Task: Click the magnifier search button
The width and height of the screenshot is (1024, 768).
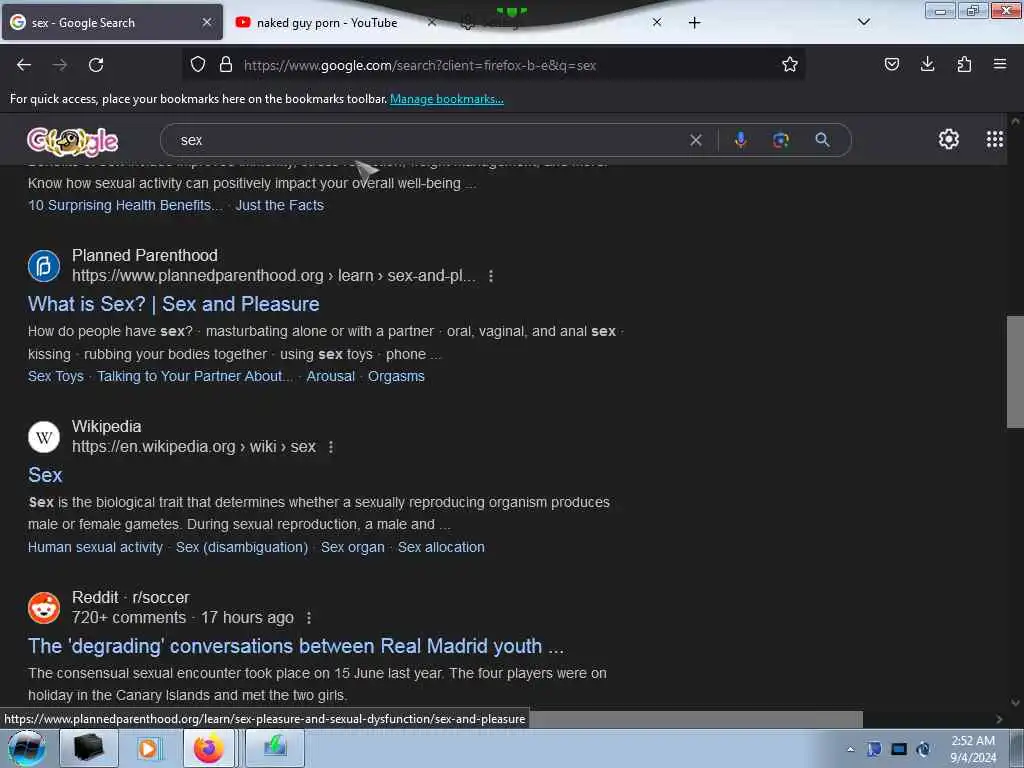Action: tap(822, 140)
